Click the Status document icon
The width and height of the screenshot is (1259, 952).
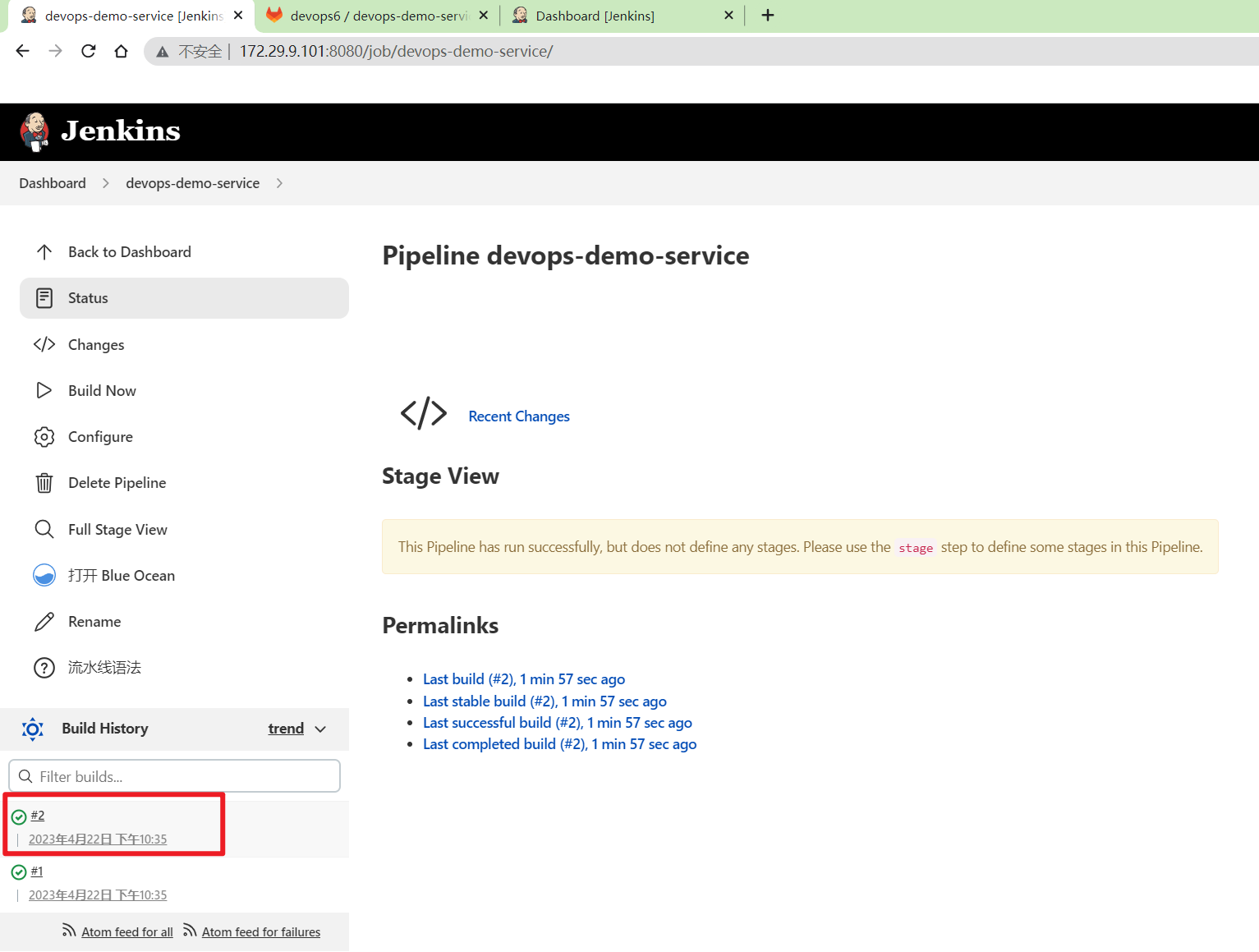44,298
